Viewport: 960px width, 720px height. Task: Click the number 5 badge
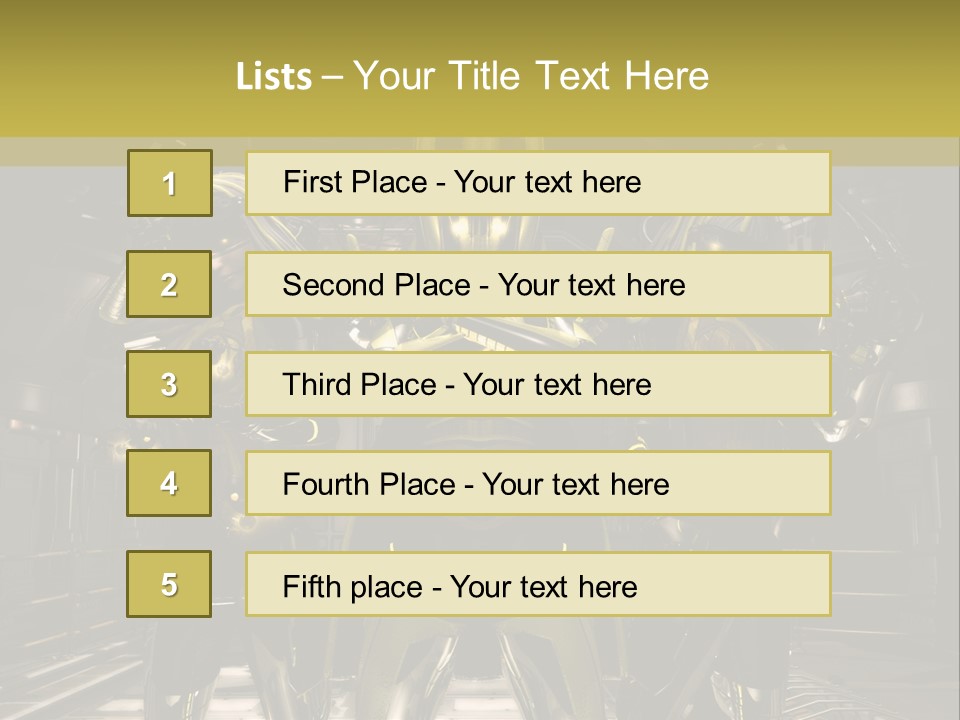(x=169, y=584)
